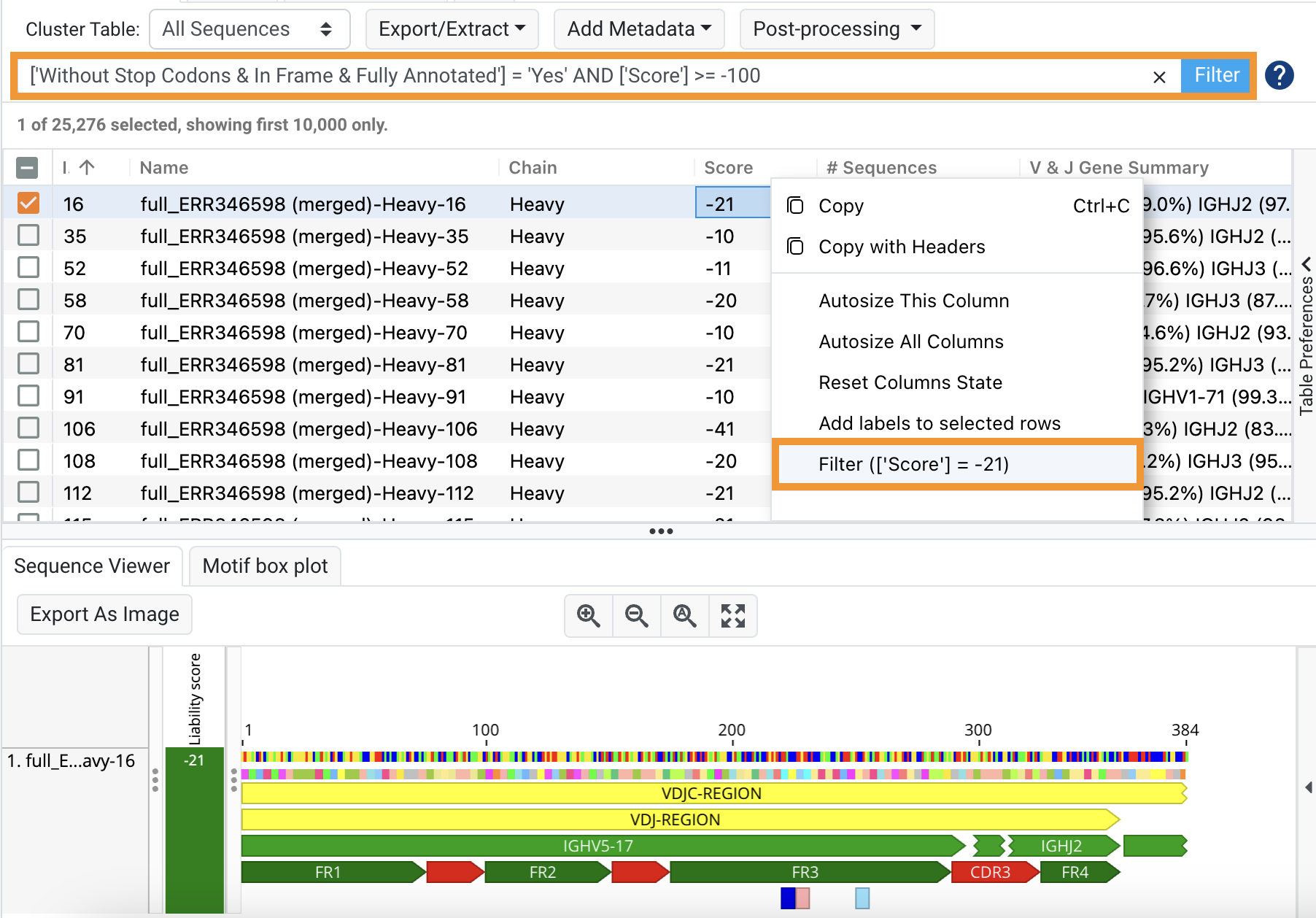
Task: Click the FR4 region annotation
Action: 1079,872
